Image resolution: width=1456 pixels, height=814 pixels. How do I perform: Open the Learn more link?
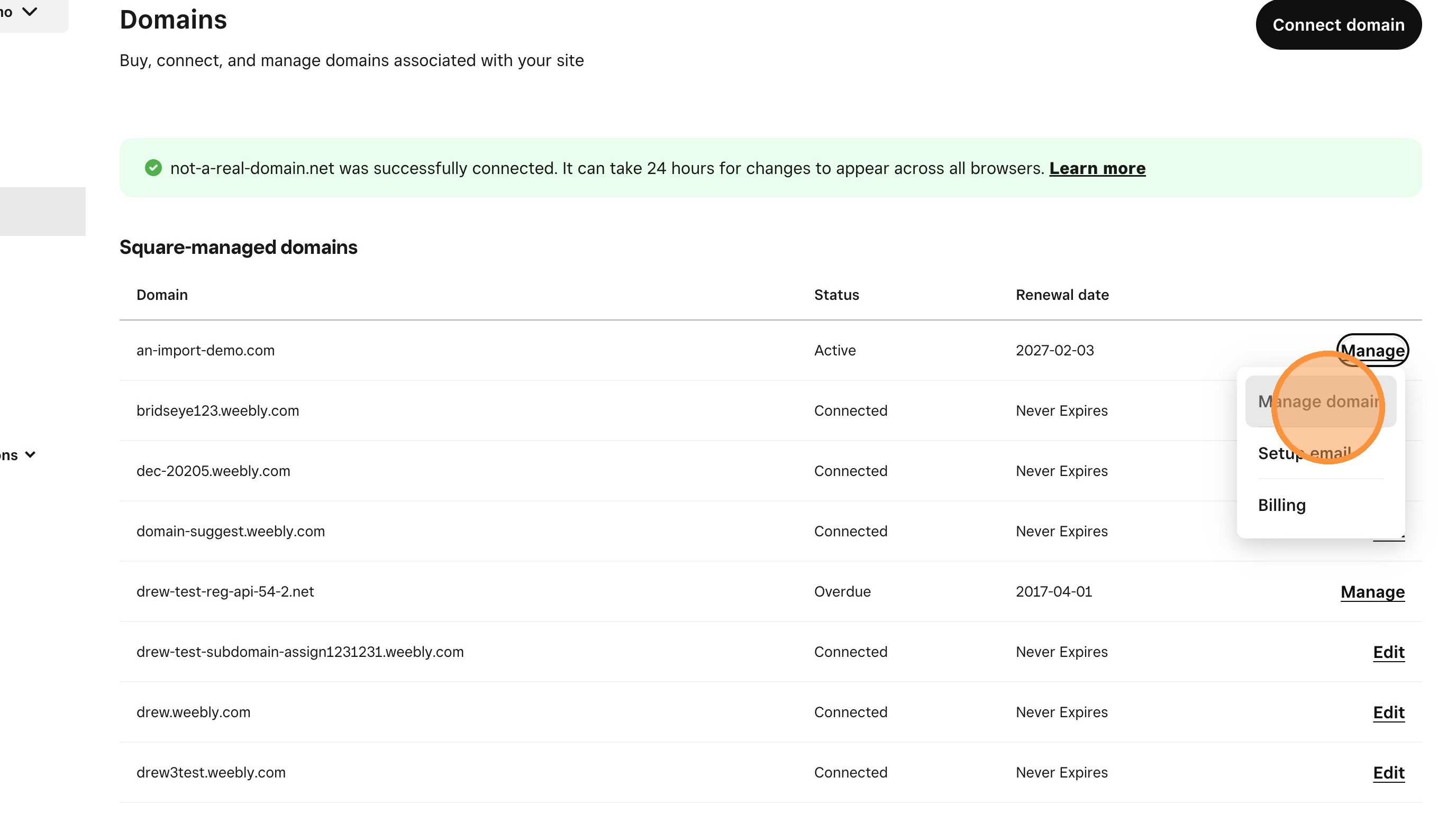(x=1097, y=168)
